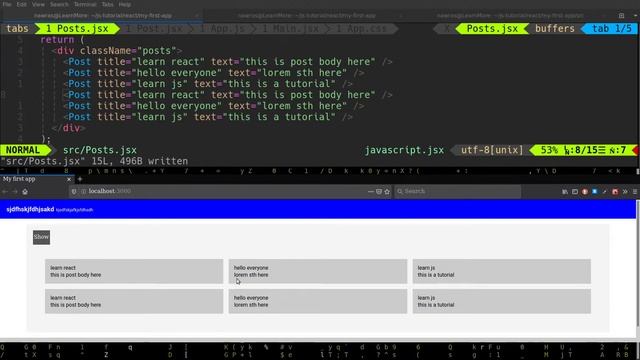Open the terminal Search menu
Image resolution: width=640 pixels, height=360 pixels.
[59, 4]
